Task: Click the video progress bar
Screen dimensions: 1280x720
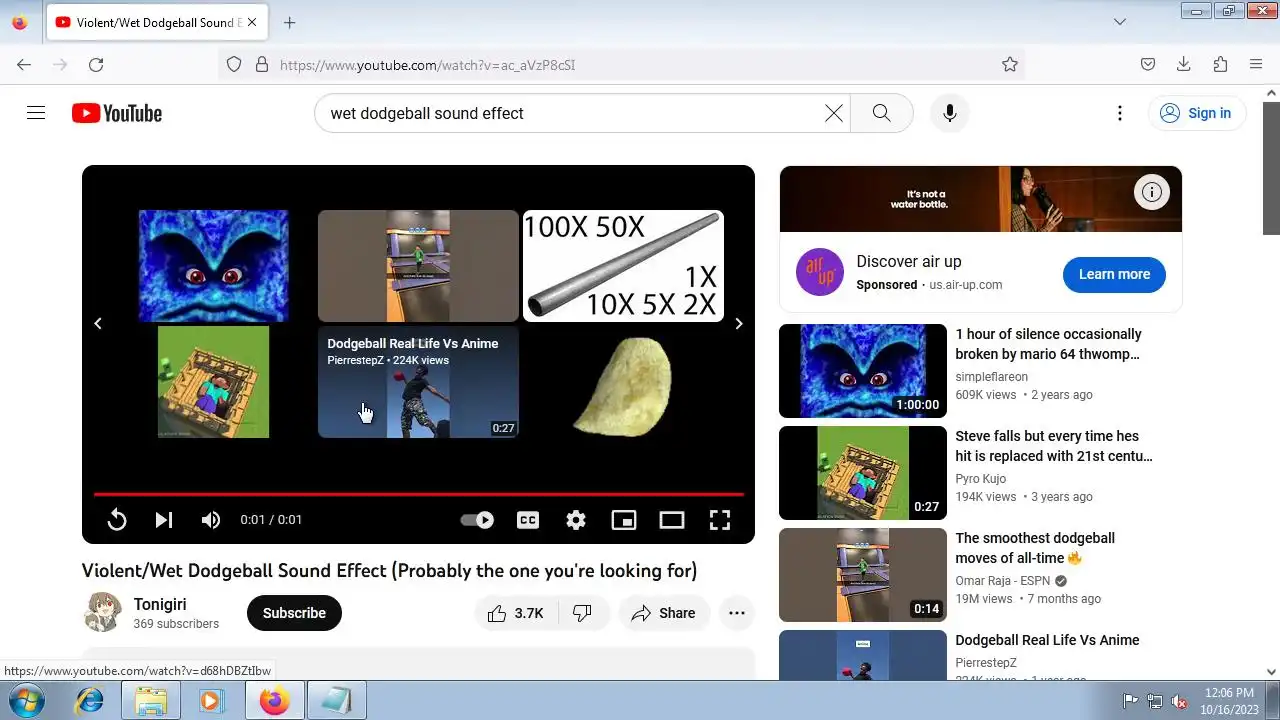Action: point(418,494)
